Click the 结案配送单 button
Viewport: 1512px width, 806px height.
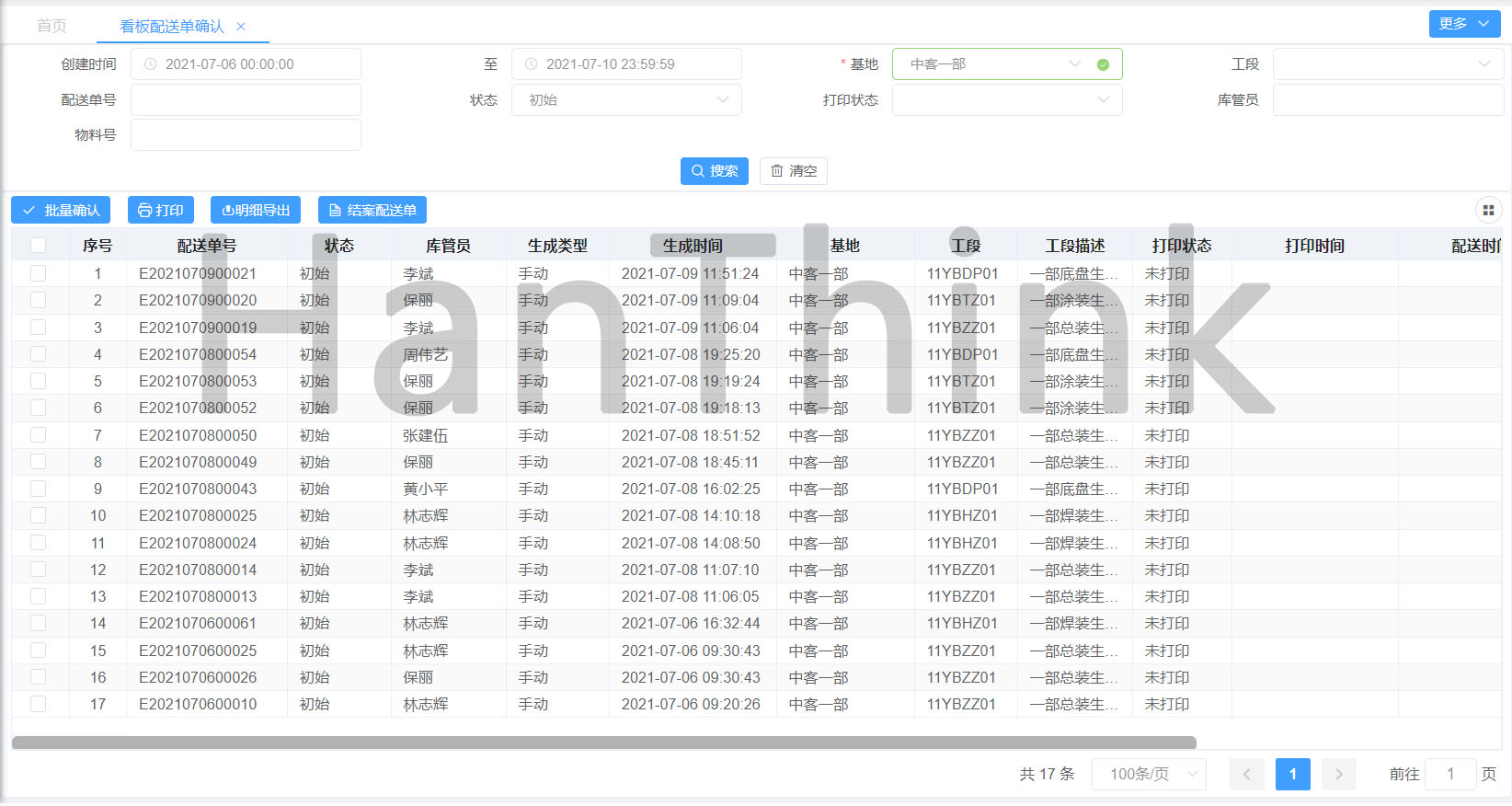point(372,211)
